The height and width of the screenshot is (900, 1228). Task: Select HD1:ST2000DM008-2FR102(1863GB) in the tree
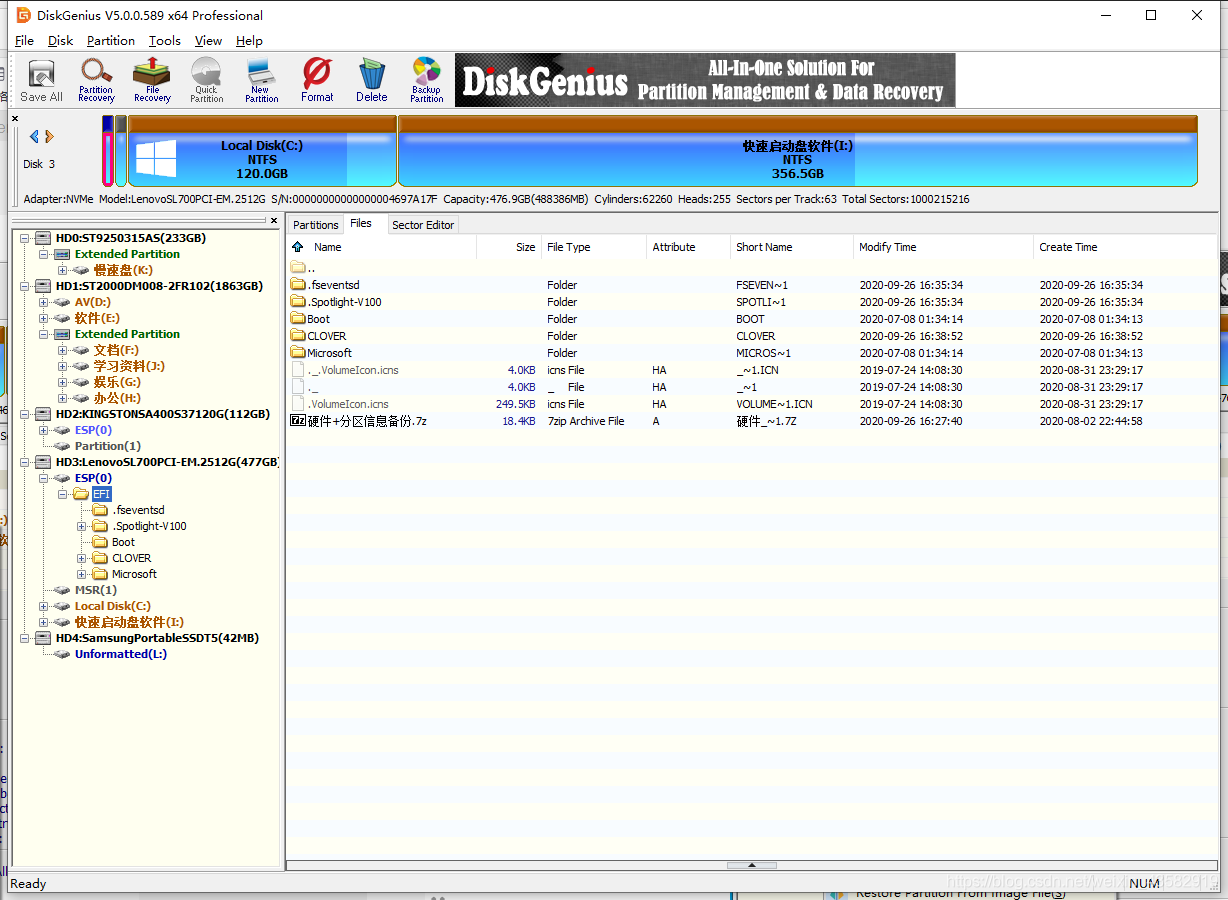(159, 286)
